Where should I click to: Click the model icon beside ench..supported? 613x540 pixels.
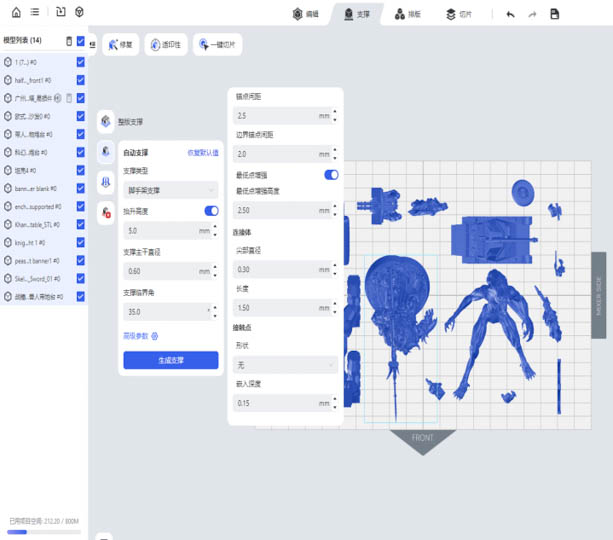8,206
